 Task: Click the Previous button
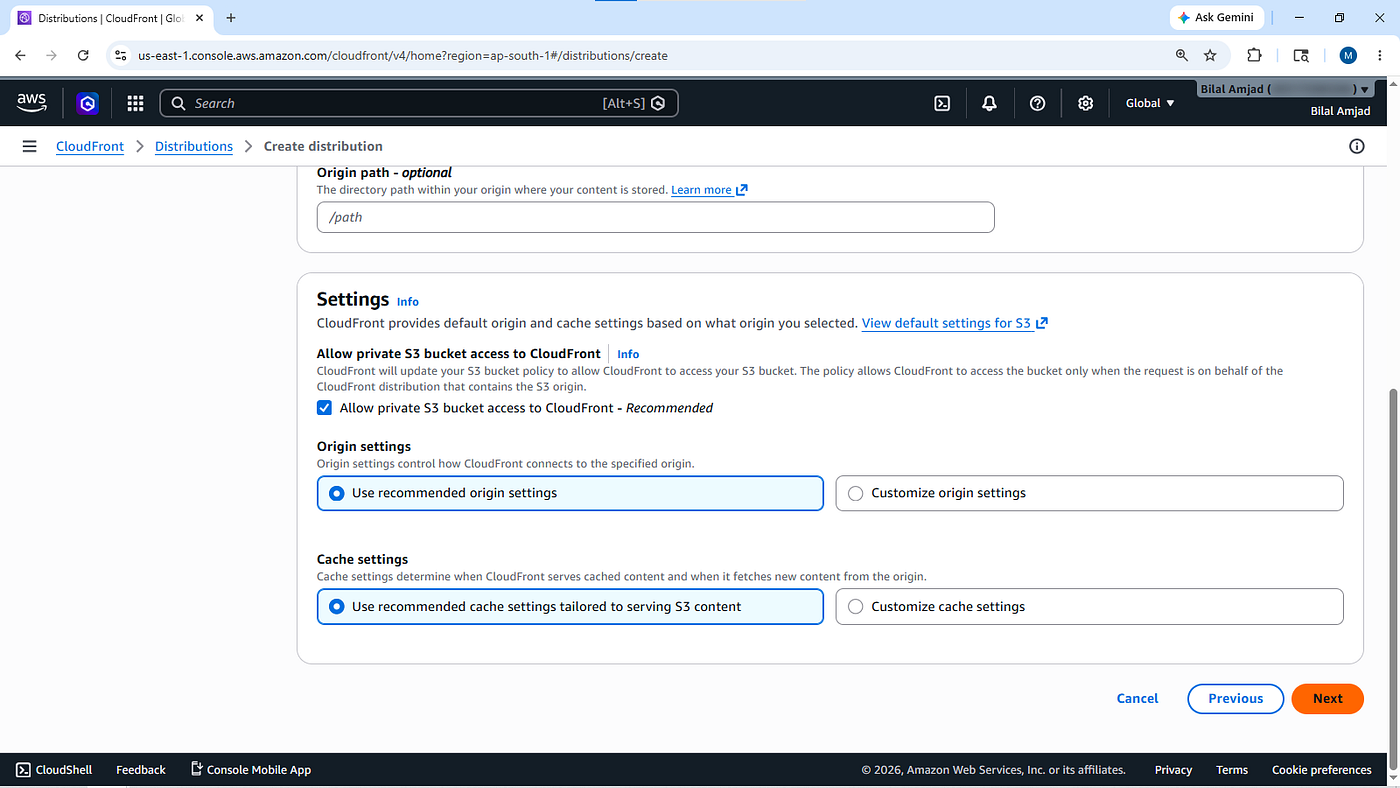point(1235,699)
